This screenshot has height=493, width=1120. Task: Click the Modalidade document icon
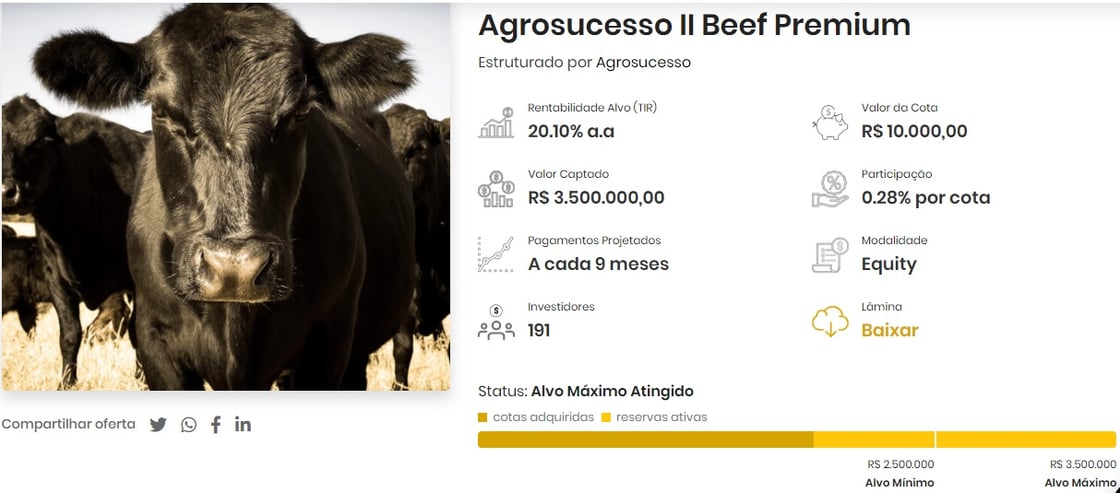(x=830, y=255)
